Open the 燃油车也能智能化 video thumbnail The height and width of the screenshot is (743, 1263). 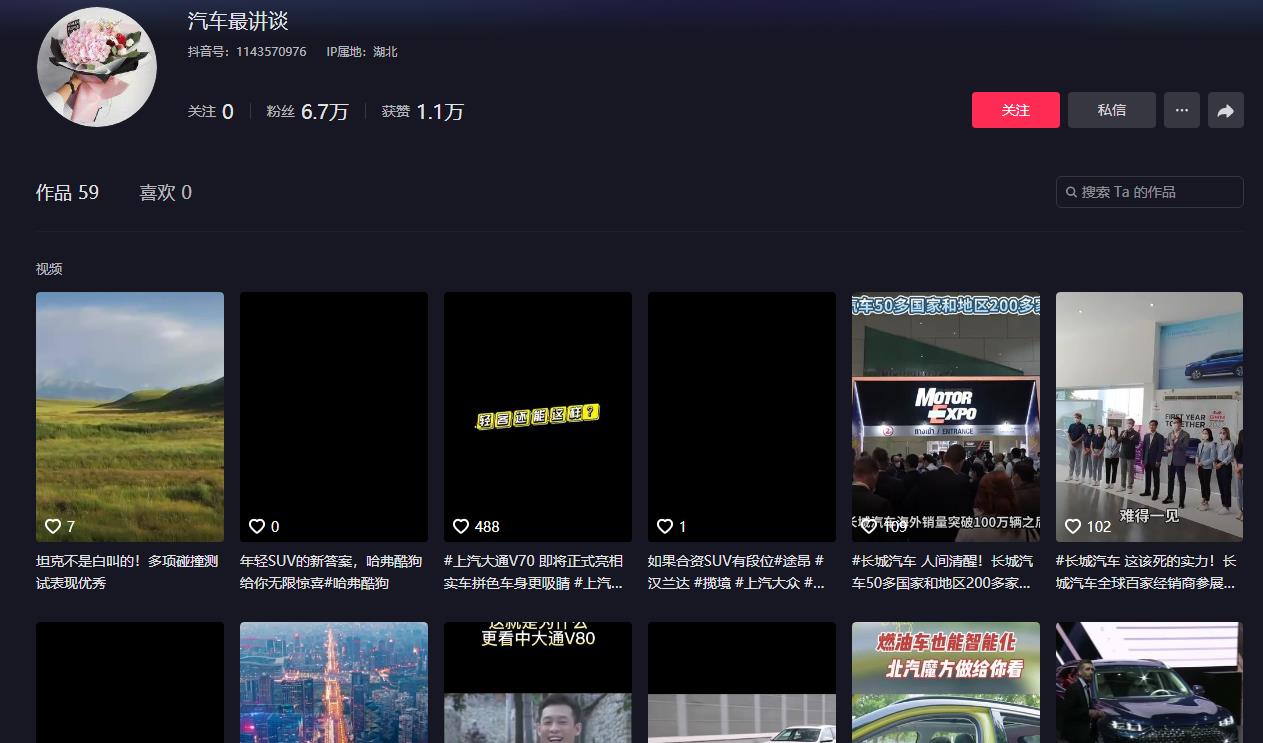(946, 682)
